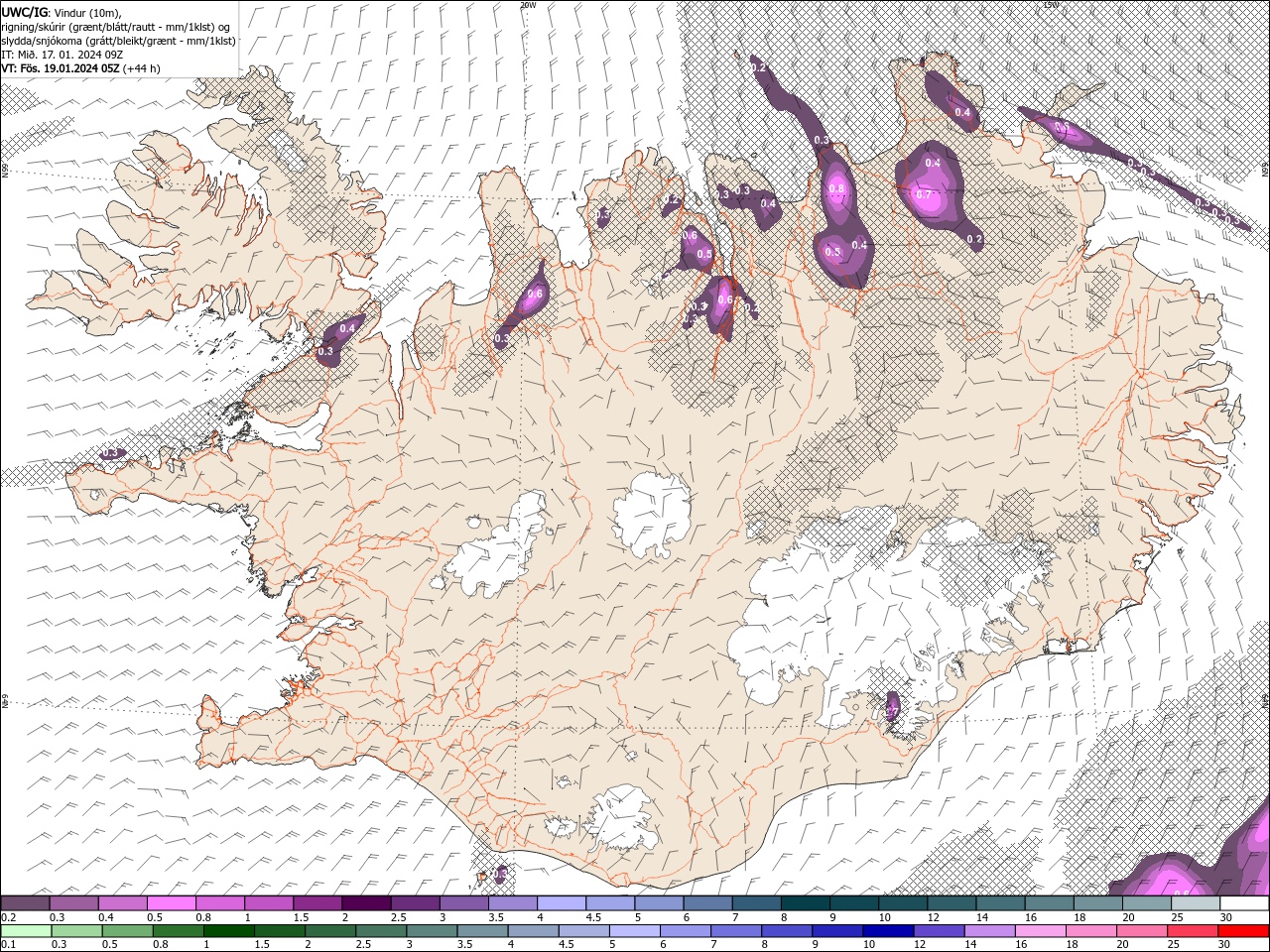The width and height of the screenshot is (1270, 952).
Task: Select upper legend swatch between 0.5 and 0.8
Action: click(x=172, y=902)
